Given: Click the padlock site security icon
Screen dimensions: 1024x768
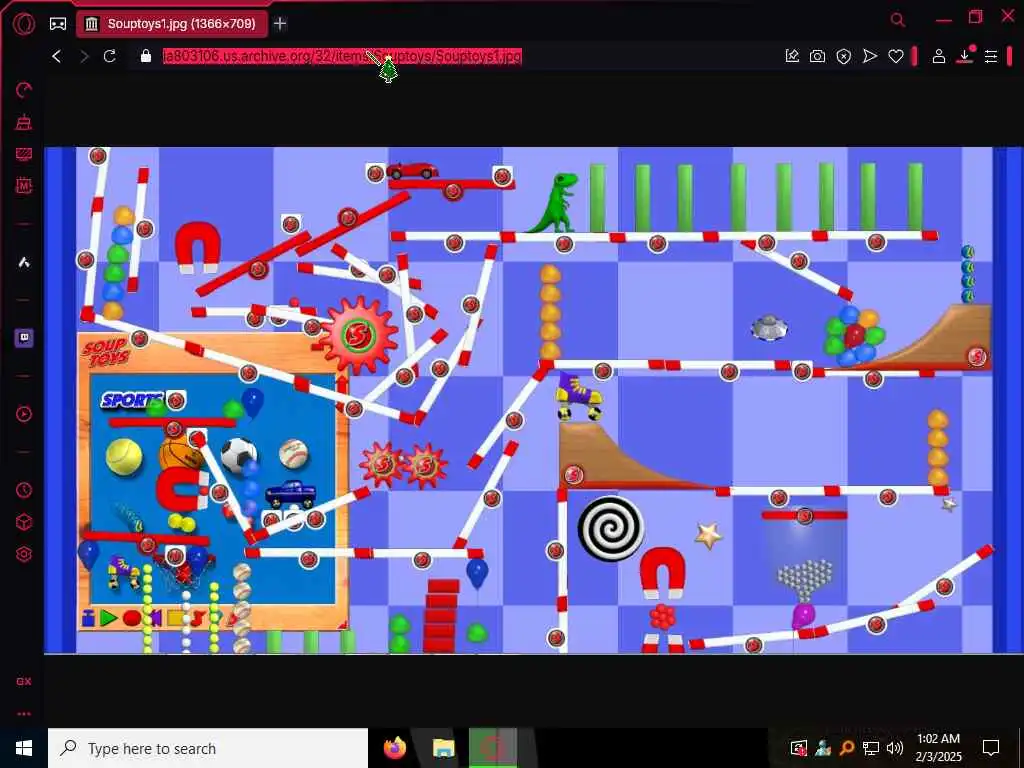Looking at the screenshot, I should (146, 56).
